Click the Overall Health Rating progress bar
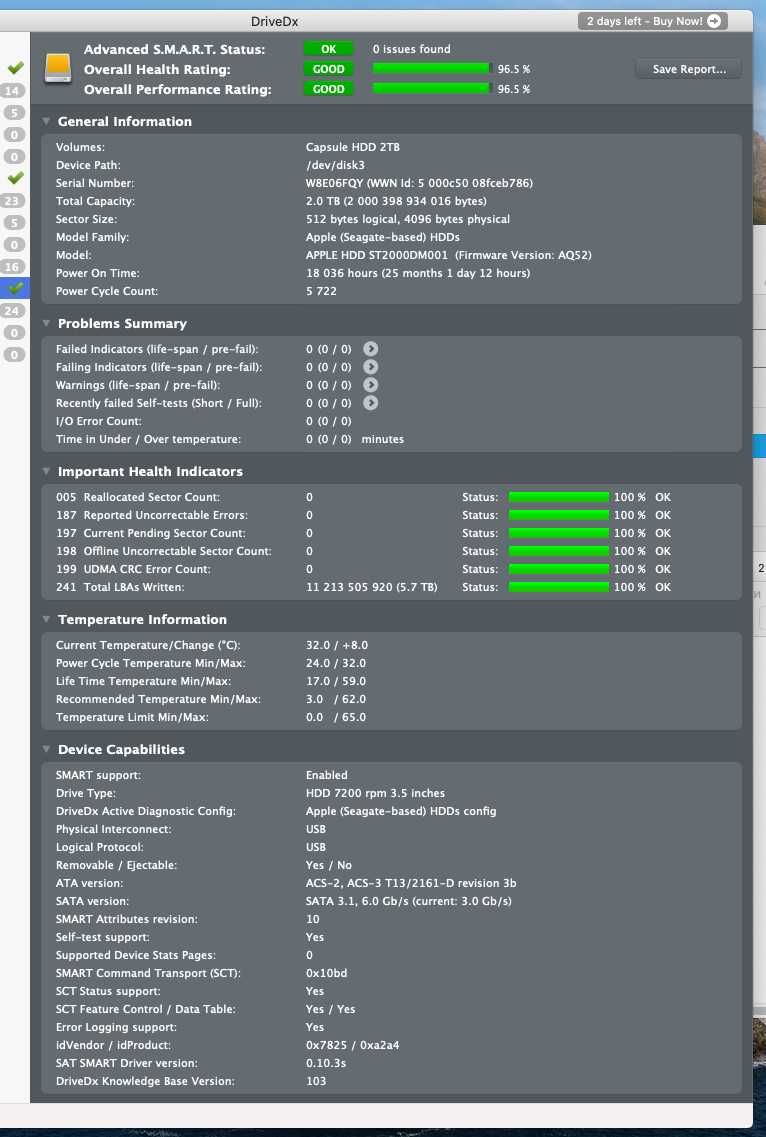 [x=433, y=69]
